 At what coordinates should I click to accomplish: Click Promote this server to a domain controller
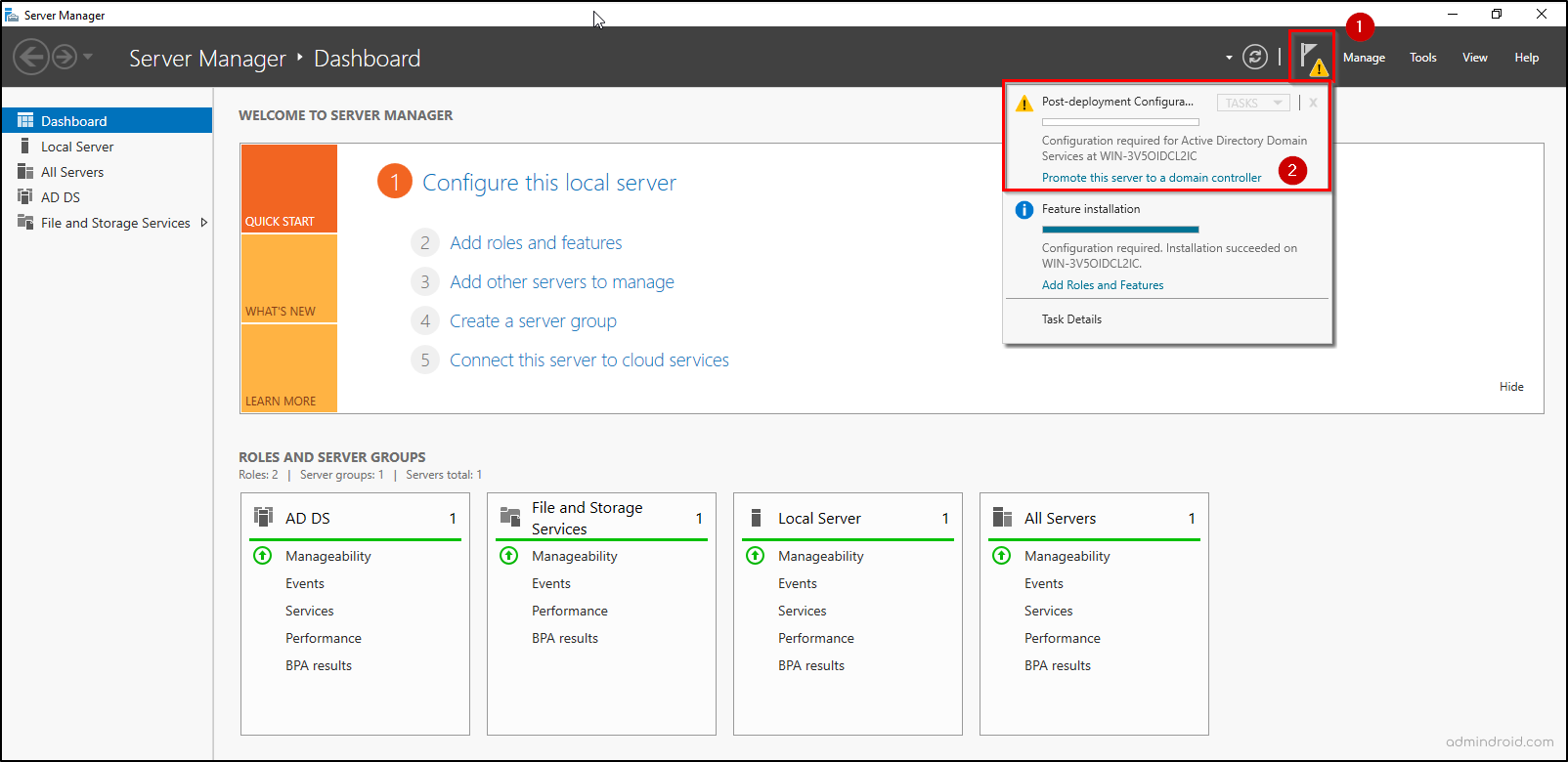pos(1152,178)
